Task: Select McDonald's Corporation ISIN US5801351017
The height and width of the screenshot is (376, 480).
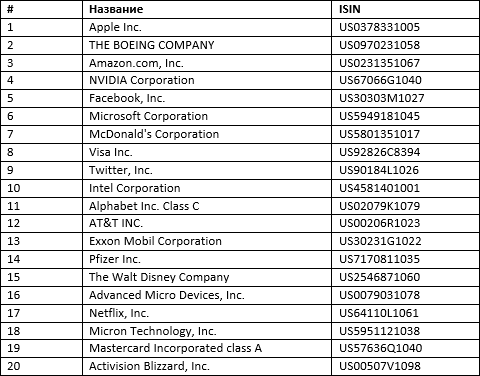Action: click(x=379, y=134)
